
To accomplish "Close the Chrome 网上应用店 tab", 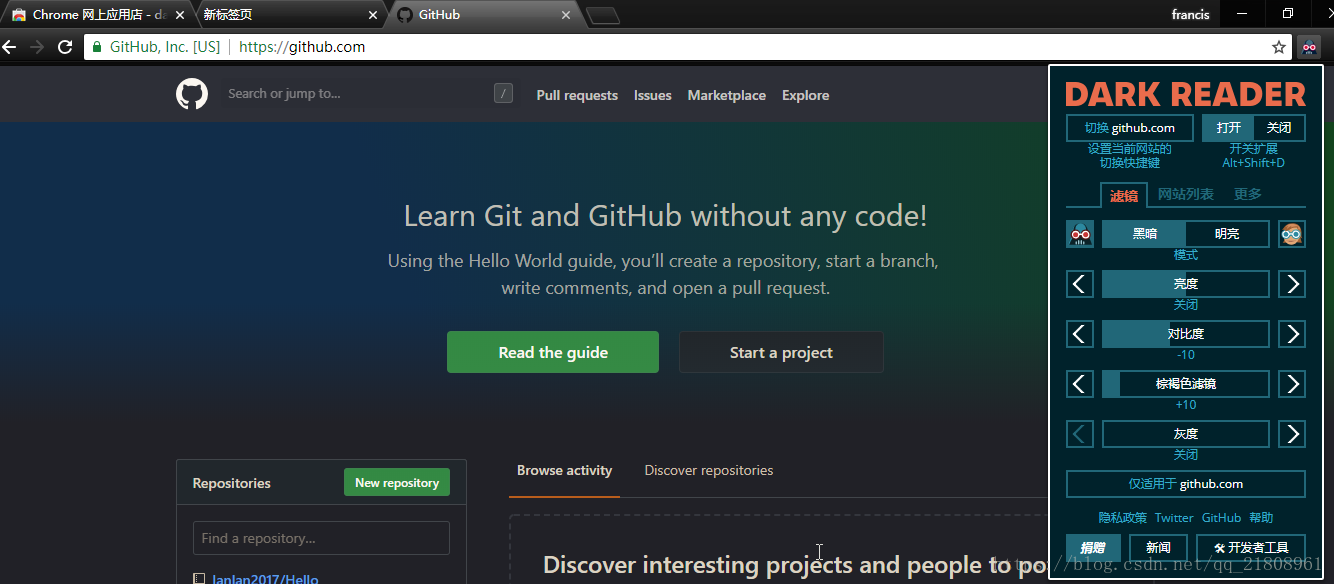I will click(180, 15).
